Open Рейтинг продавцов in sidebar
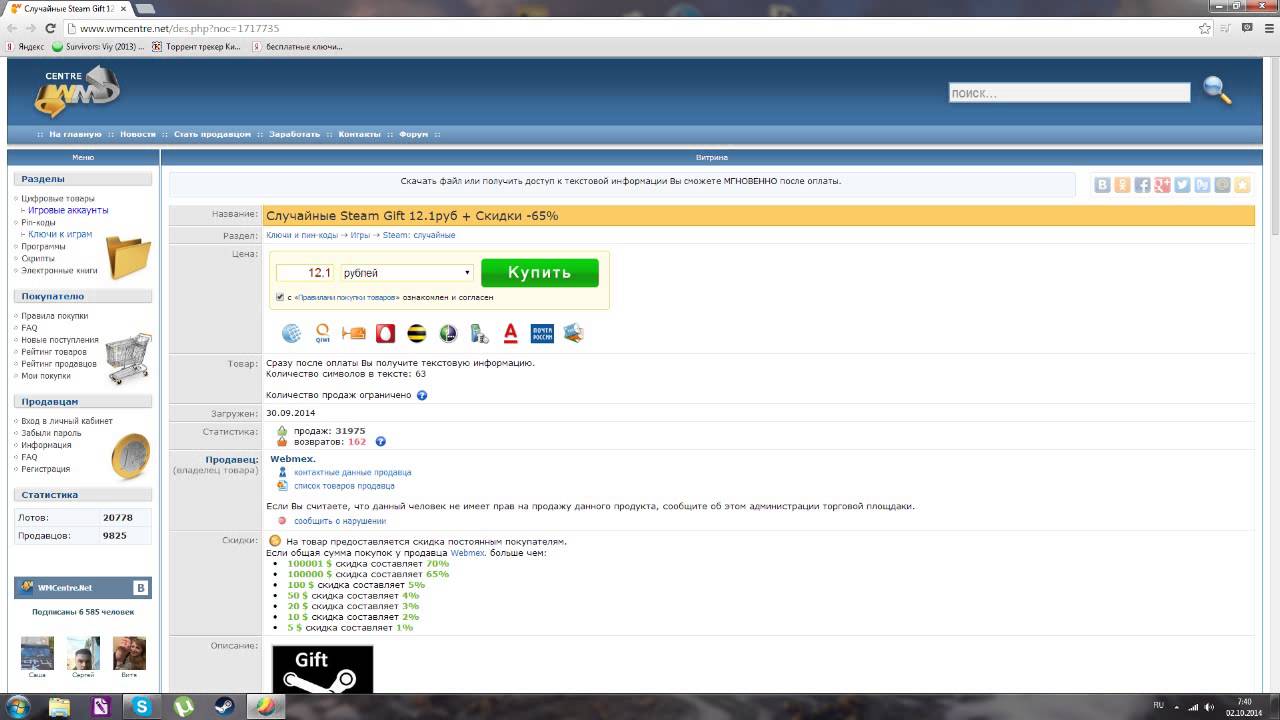 click(x=59, y=364)
